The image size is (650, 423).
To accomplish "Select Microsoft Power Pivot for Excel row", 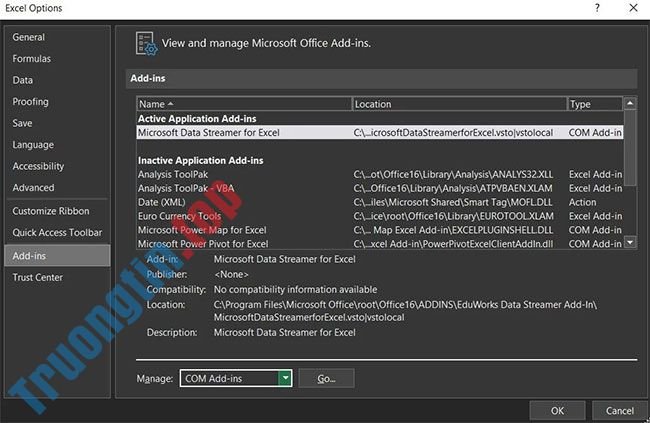I will click(380, 244).
